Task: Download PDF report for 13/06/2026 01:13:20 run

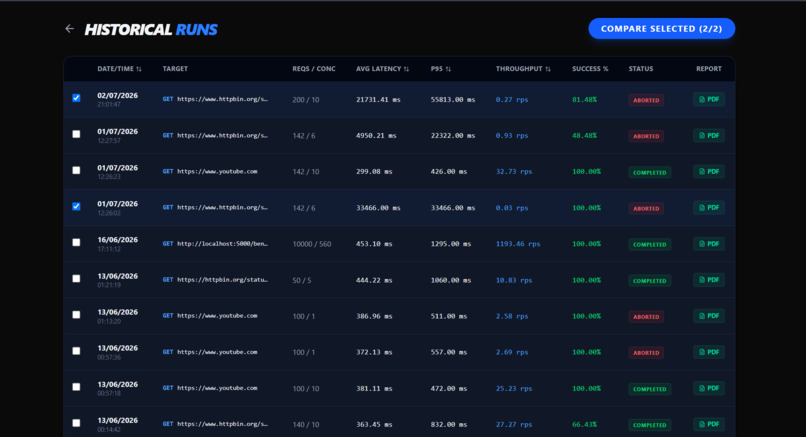Action: pos(709,316)
